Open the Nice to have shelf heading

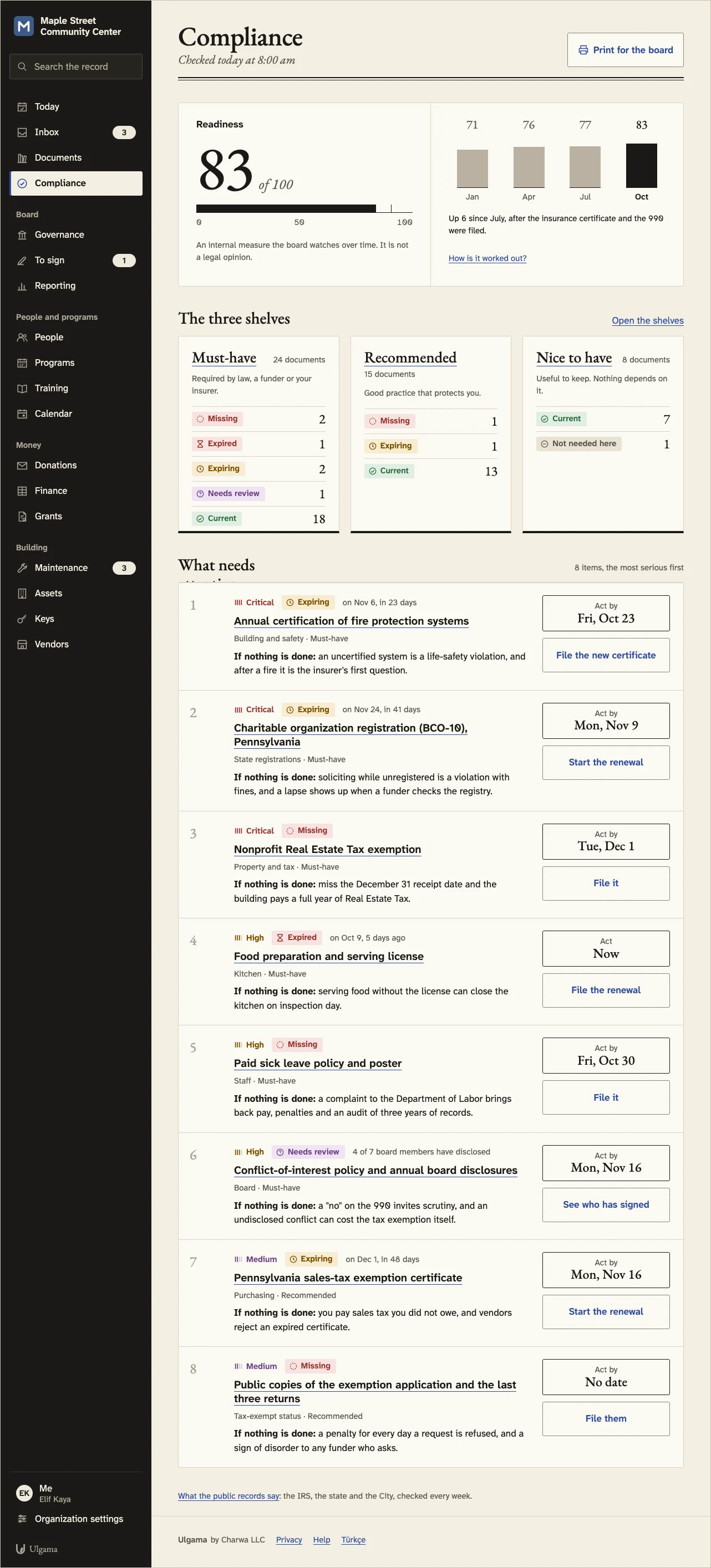tap(574, 358)
